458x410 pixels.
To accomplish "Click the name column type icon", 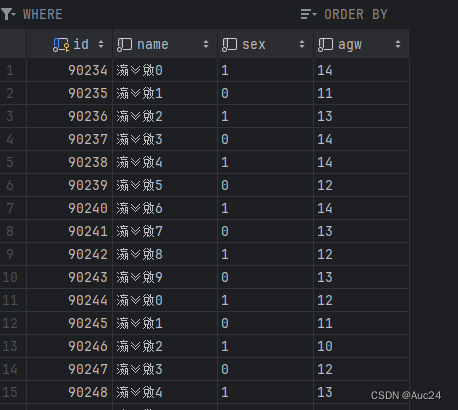I will tap(125, 45).
